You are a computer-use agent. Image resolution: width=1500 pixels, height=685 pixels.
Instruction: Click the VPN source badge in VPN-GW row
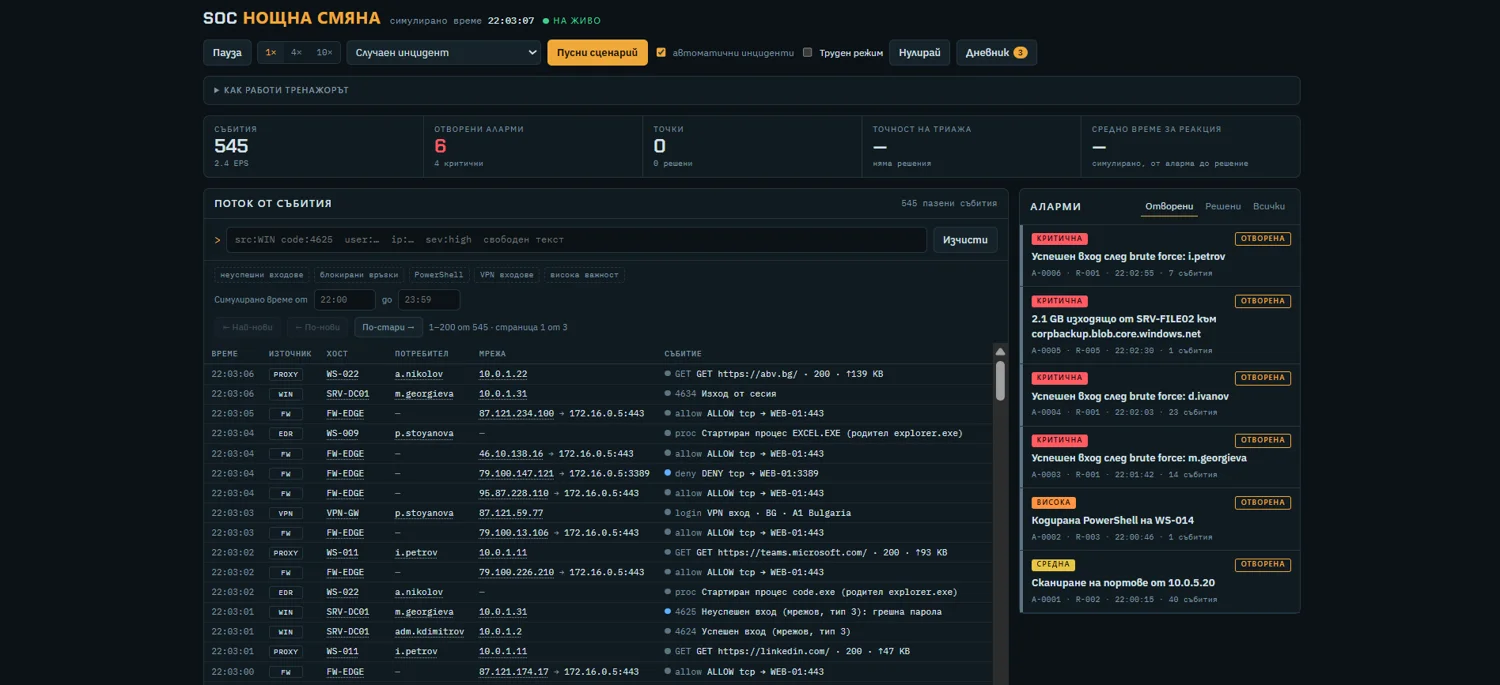point(286,513)
